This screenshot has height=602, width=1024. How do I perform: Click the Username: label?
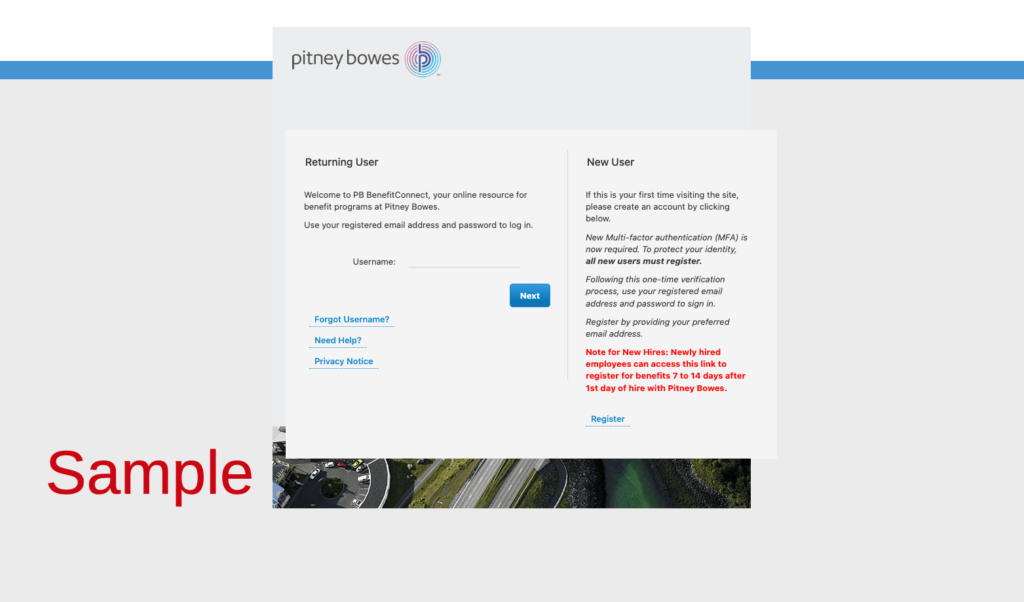(374, 262)
